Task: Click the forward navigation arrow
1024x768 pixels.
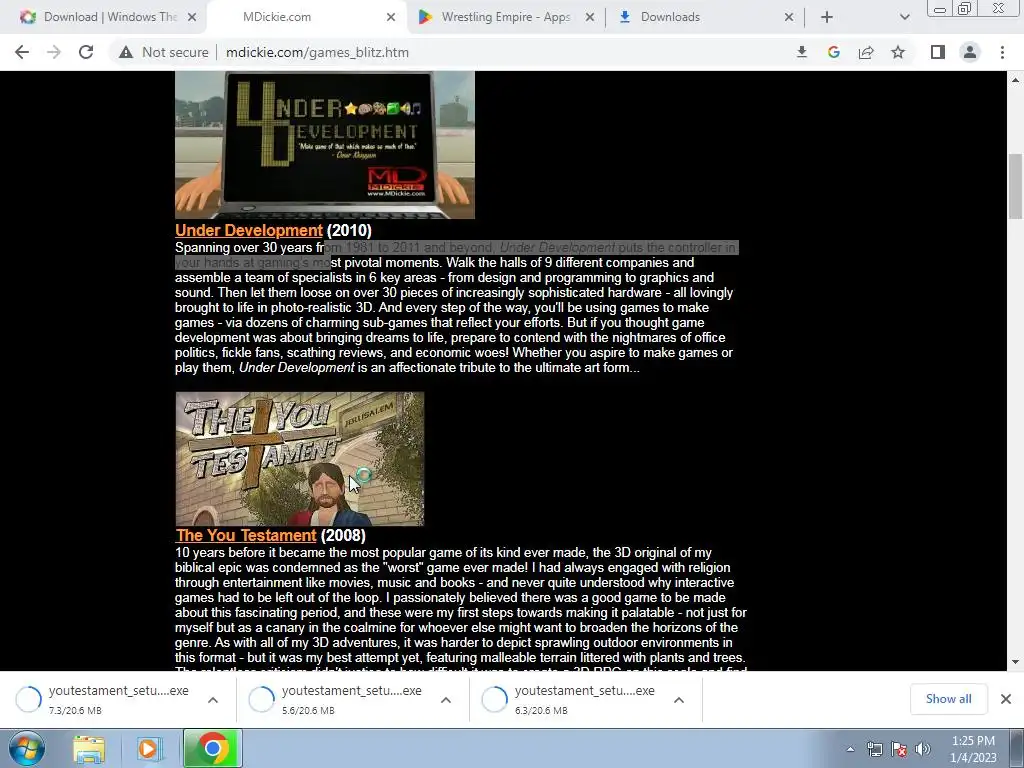Action: (54, 52)
